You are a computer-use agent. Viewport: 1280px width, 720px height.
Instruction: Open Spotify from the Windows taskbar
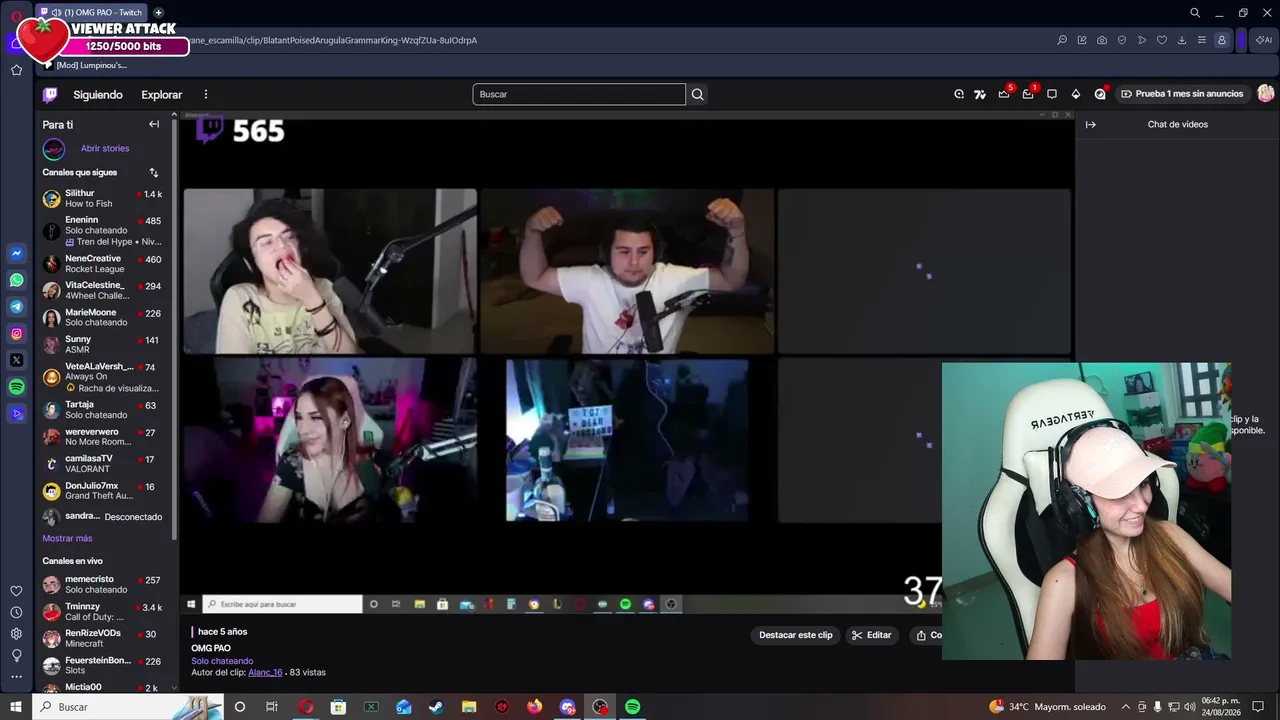point(633,707)
